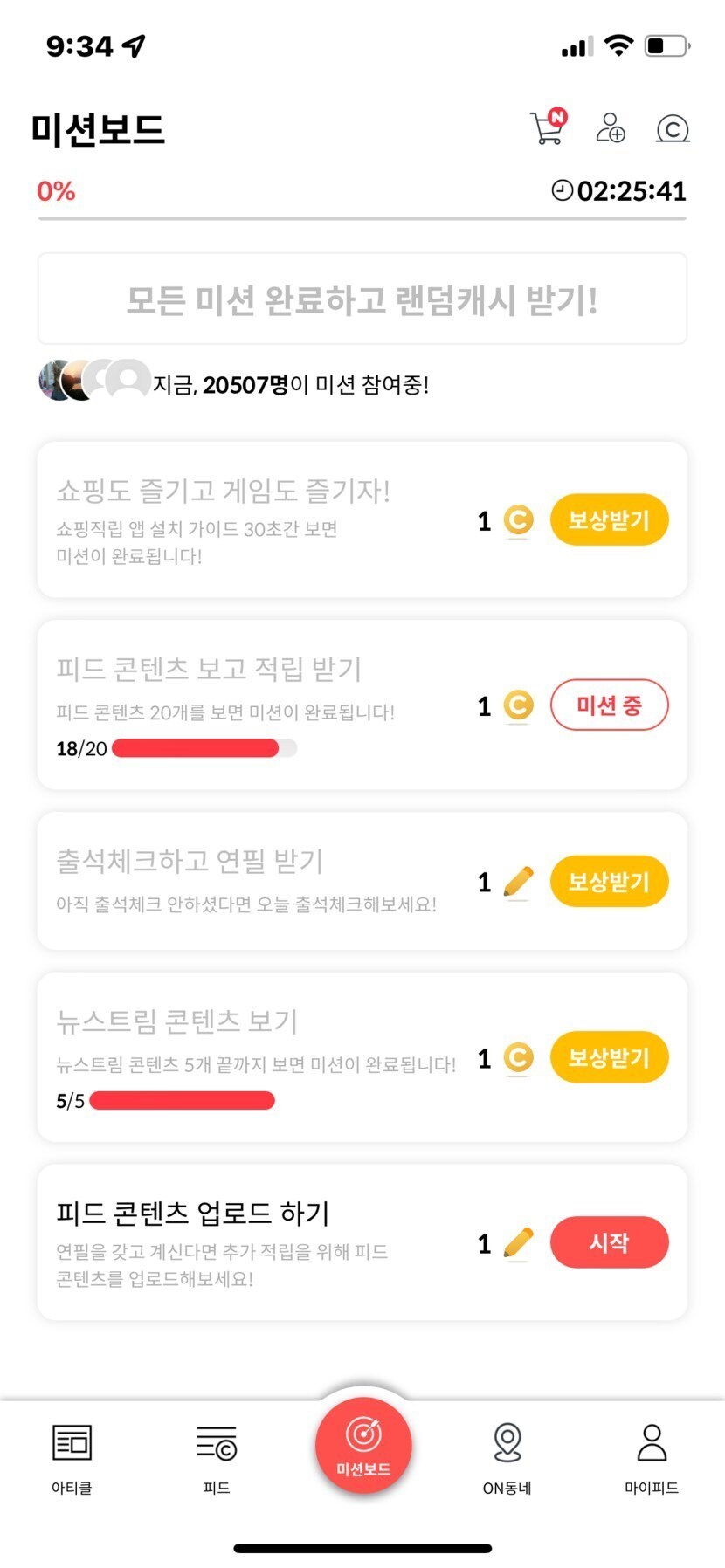The image size is (725, 1568).
Task: Tap the add friend icon
Action: pyautogui.click(x=610, y=127)
